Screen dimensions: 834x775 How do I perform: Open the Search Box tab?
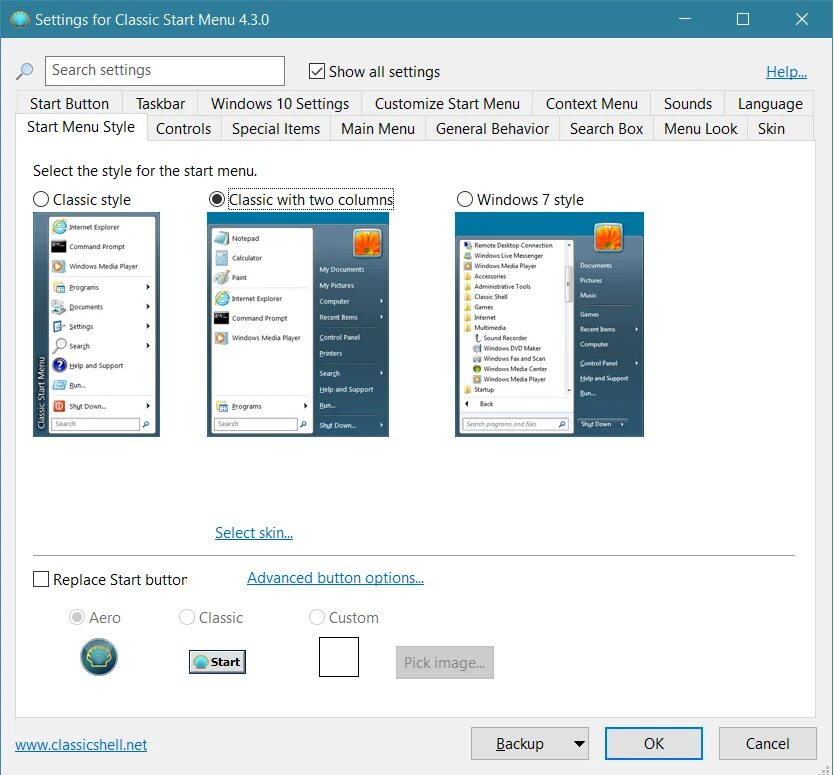tap(606, 129)
